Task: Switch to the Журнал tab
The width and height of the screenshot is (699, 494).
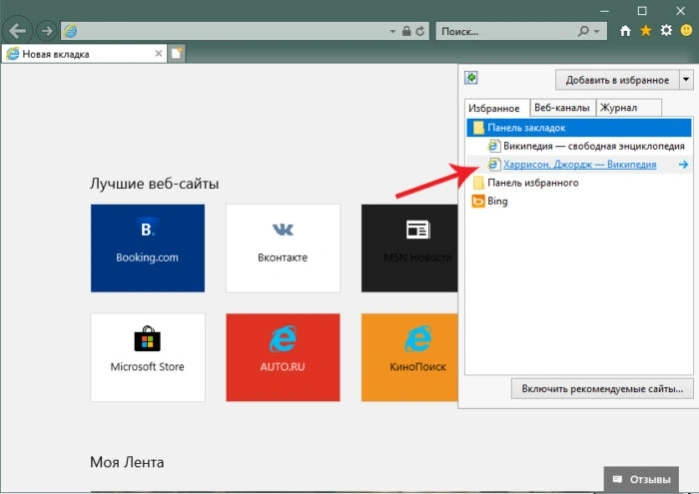Action: [x=629, y=107]
